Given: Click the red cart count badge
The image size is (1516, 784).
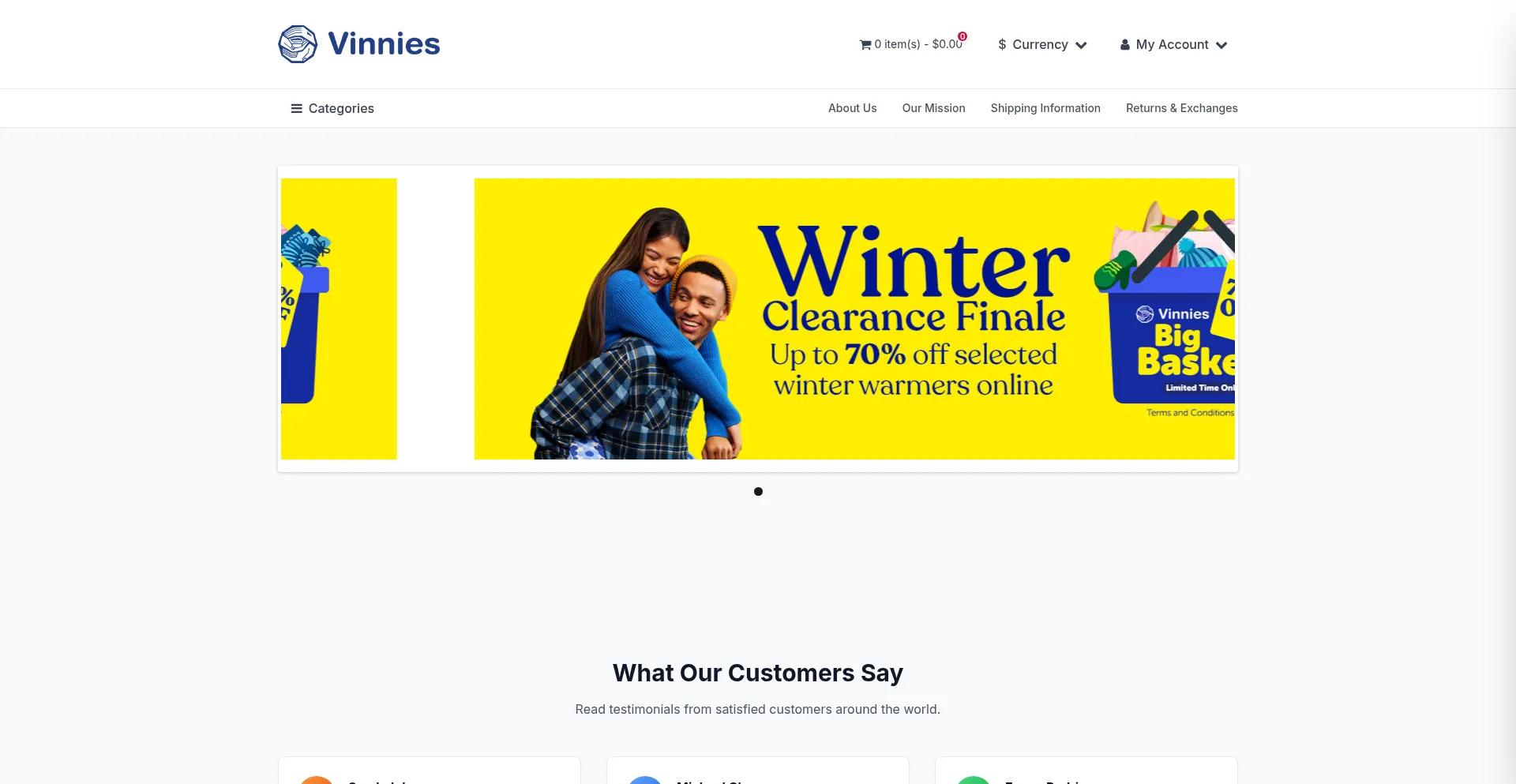Looking at the screenshot, I should coord(963,36).
